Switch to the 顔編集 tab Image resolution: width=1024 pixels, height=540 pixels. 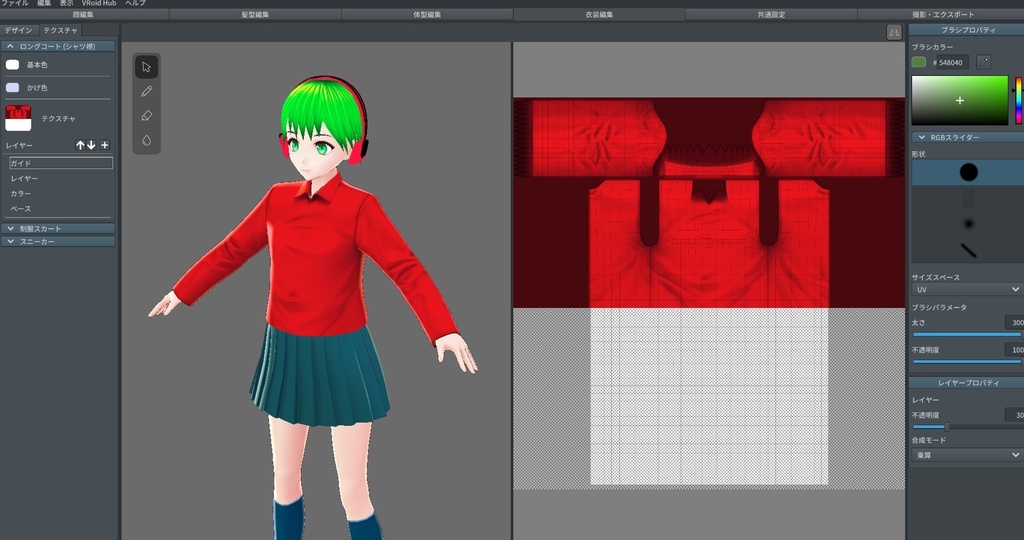pos(84,14)
